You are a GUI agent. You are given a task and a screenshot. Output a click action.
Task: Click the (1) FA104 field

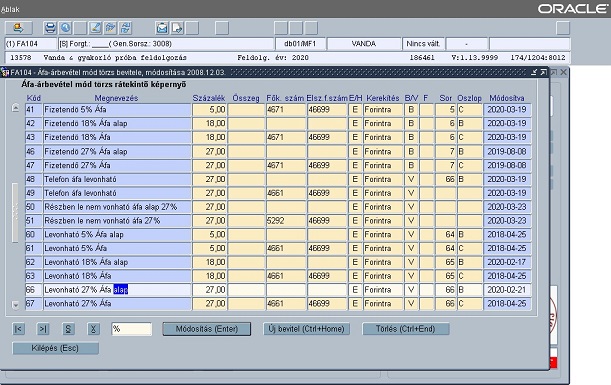pos(31,44)
